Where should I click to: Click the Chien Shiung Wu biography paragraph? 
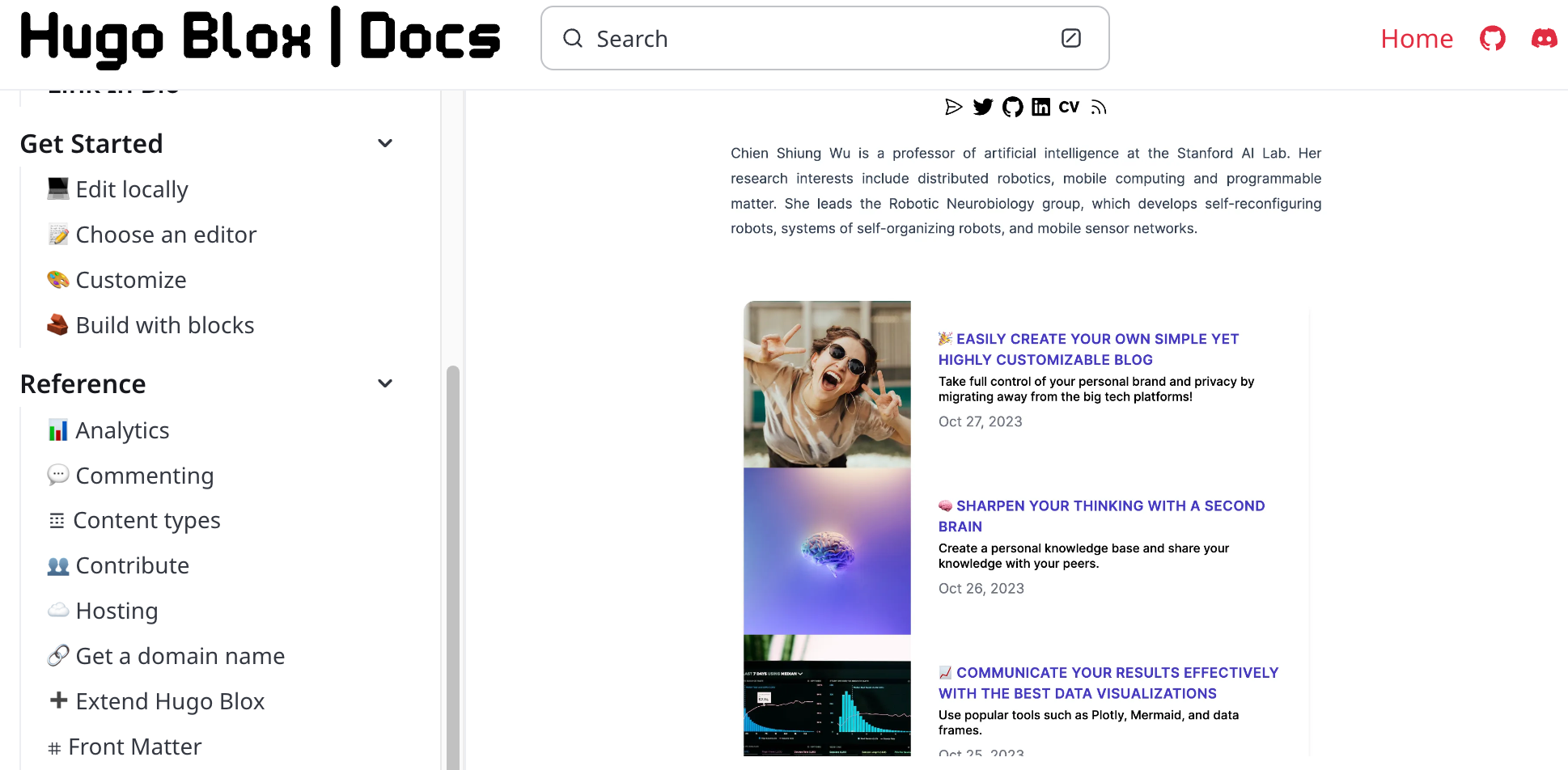1026,191
